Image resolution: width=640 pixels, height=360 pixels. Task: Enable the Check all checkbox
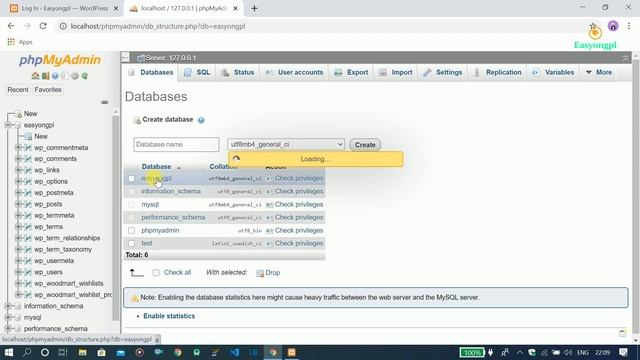[156, 273]
